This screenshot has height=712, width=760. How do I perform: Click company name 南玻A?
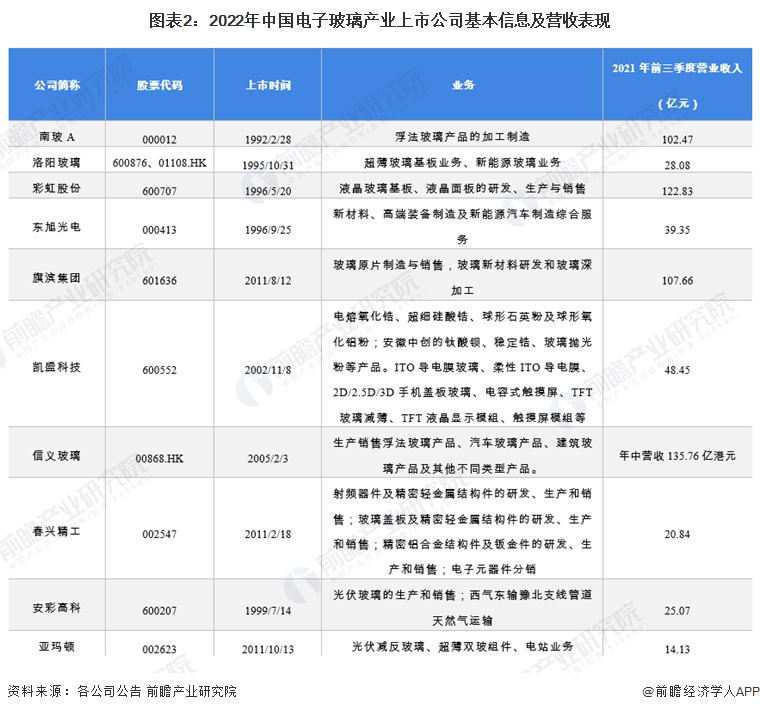57,137
